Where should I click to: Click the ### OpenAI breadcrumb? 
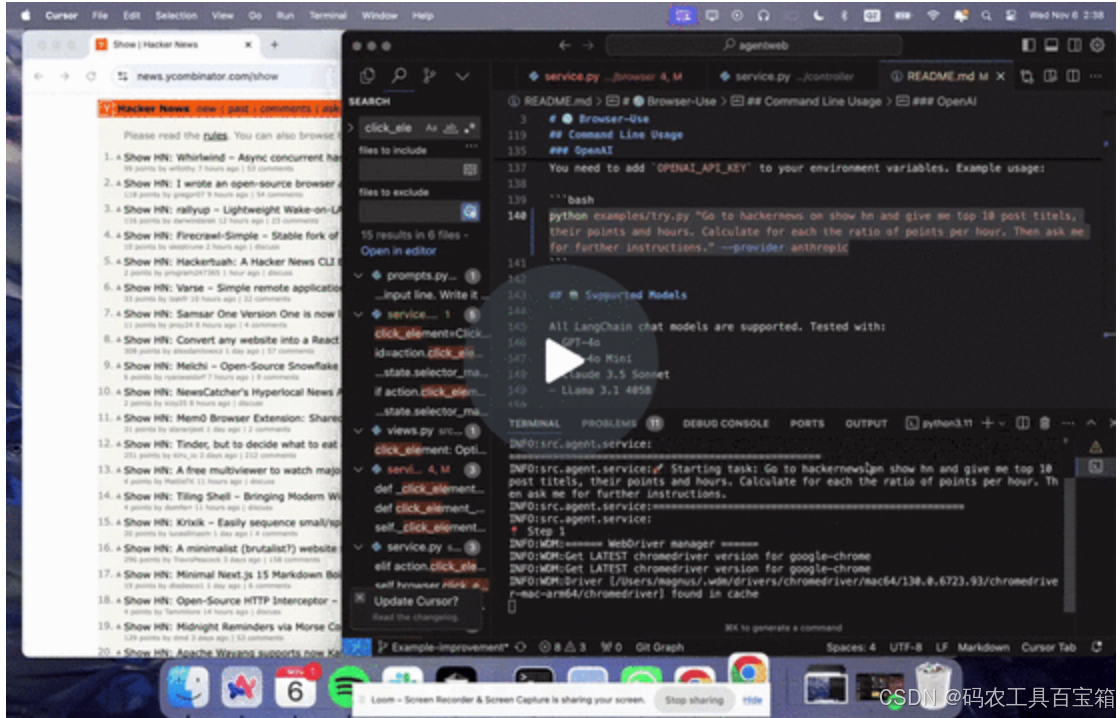pyautogui.click(x=937, y=101)
